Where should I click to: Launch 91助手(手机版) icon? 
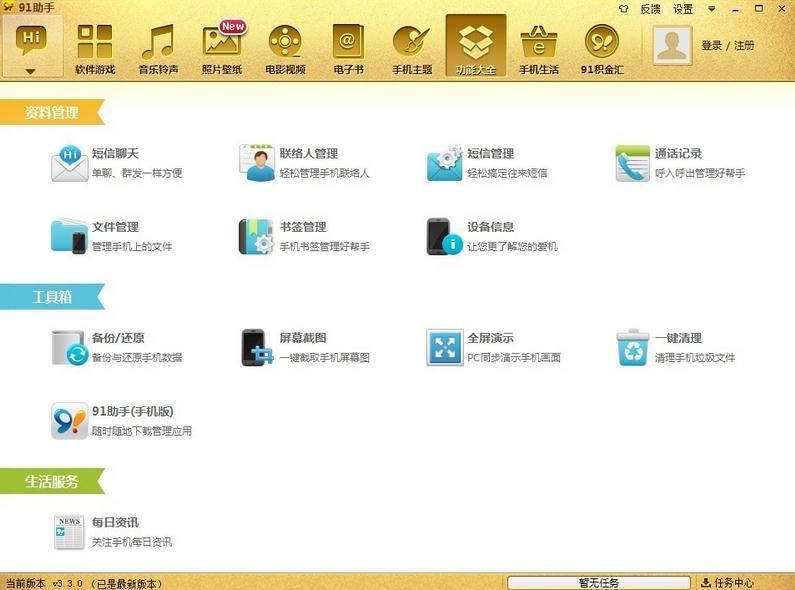tap(69, 421)
